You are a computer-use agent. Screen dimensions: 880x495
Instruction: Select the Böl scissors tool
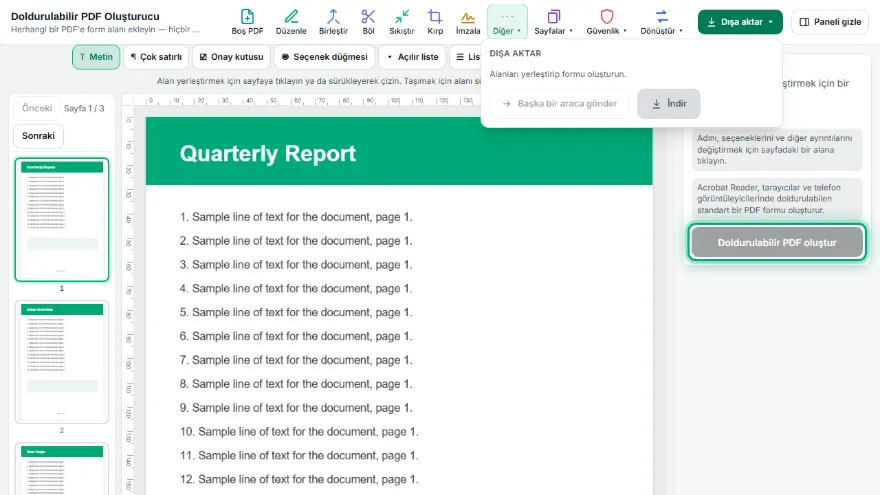click(368, 22)
